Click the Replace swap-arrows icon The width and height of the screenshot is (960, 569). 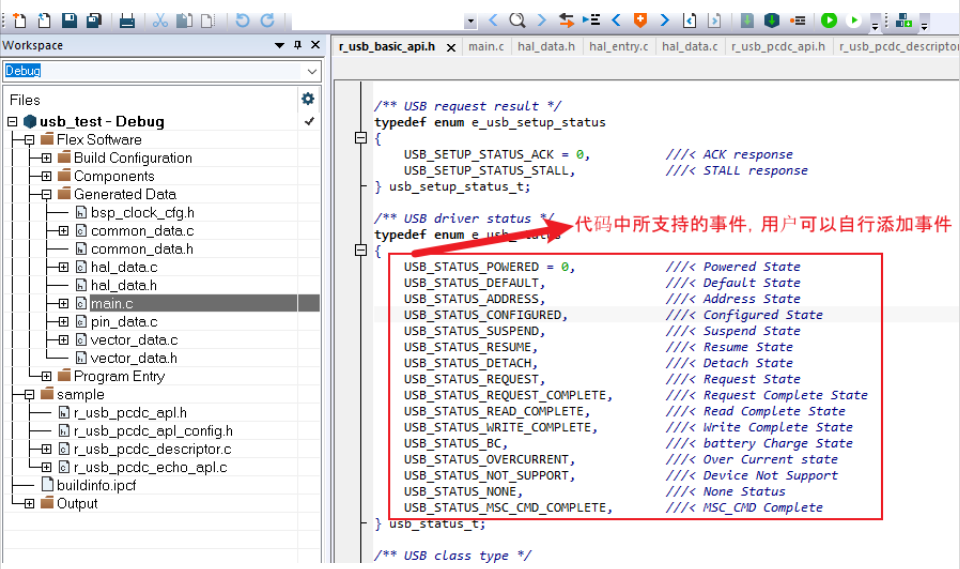pyautogui.click(x=566, y=21)
